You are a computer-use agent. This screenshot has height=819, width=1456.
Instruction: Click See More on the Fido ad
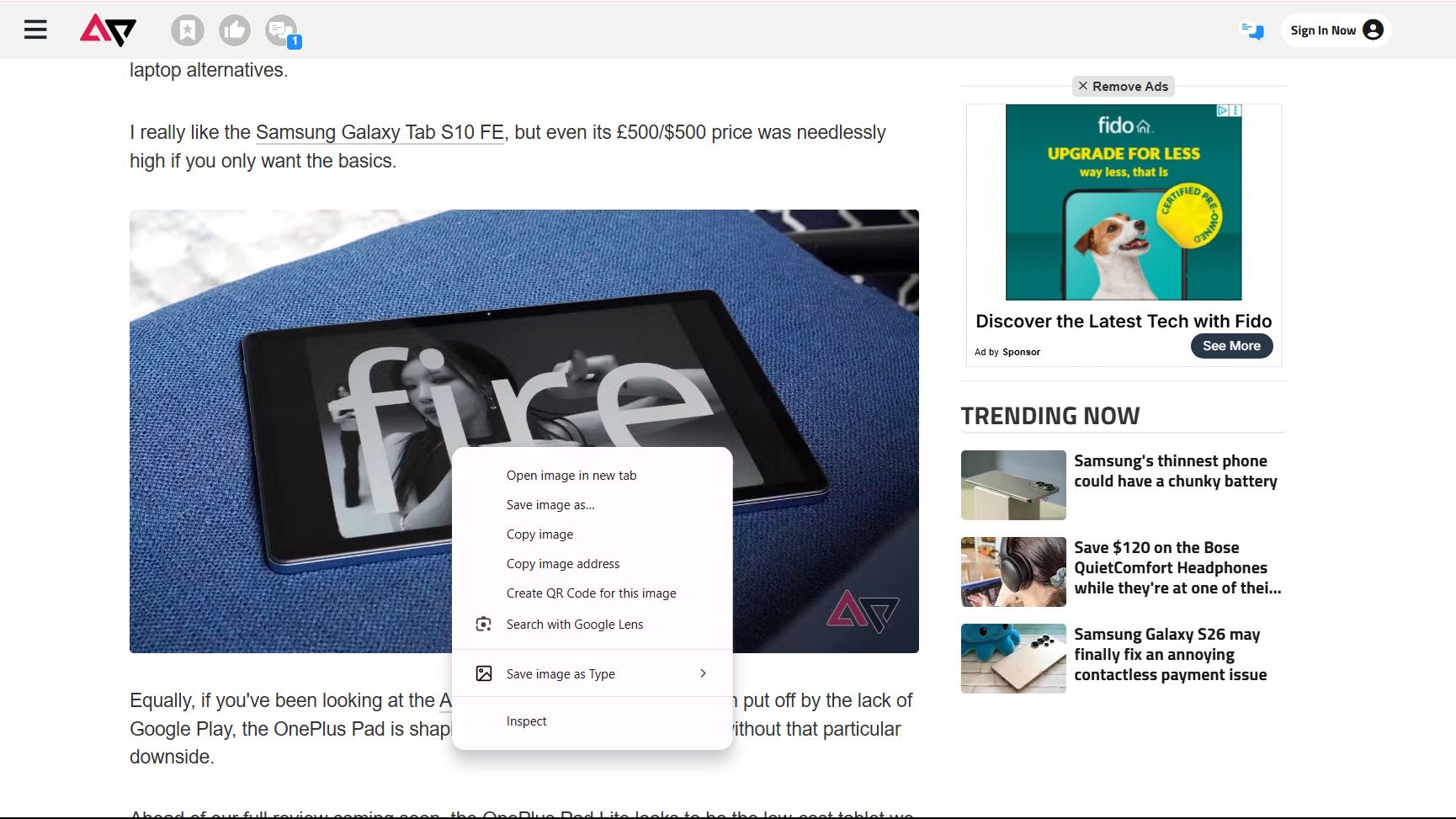click(1231, 346)
